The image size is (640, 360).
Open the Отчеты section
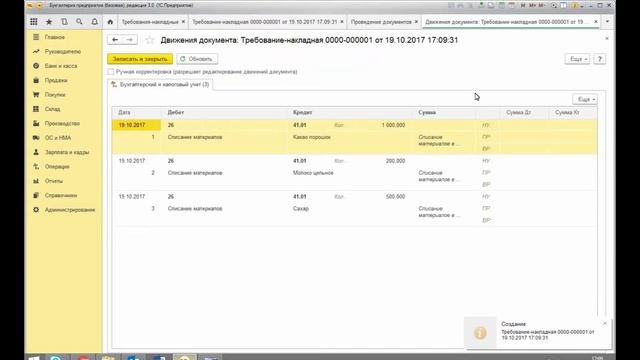53,181
